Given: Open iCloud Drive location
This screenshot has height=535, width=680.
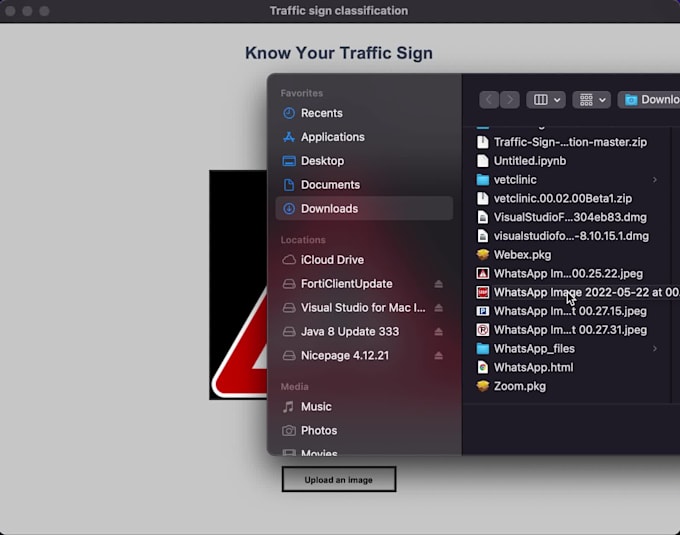Looking at the screenshot, I should [x=364, y=260].
